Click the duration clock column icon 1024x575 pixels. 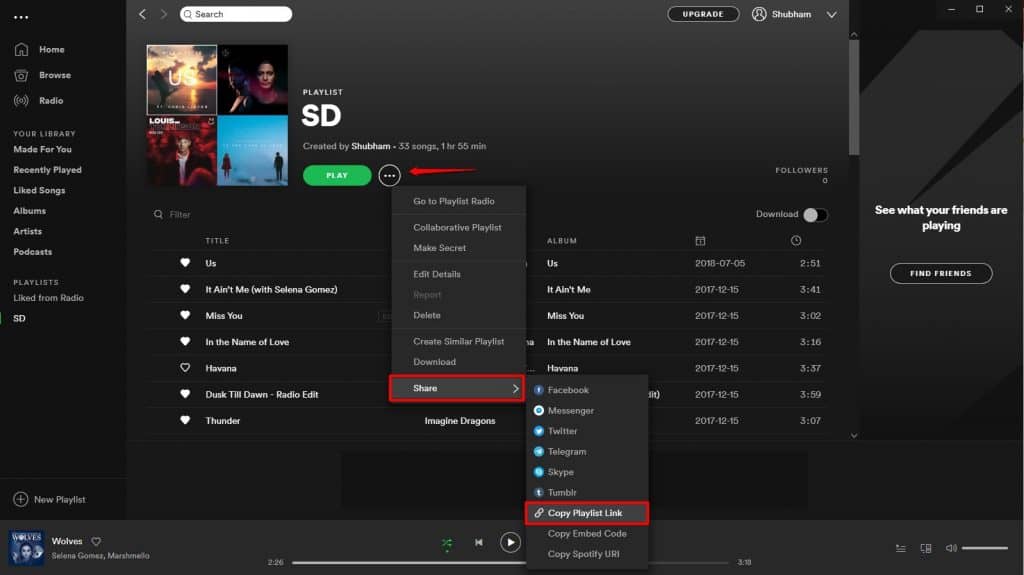pyautogui.click(x=795, y=240)
